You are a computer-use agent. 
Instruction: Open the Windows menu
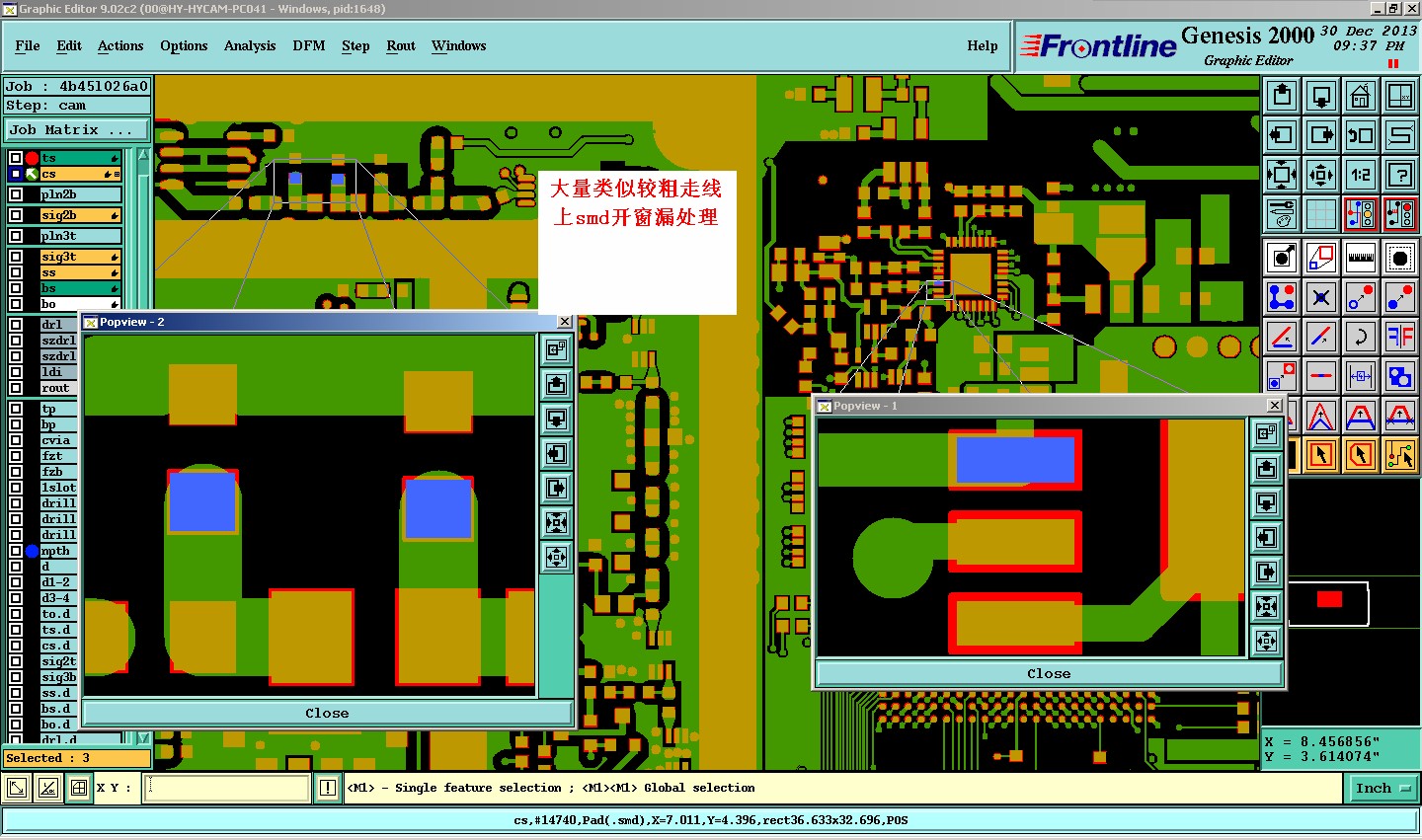[459, 45]
